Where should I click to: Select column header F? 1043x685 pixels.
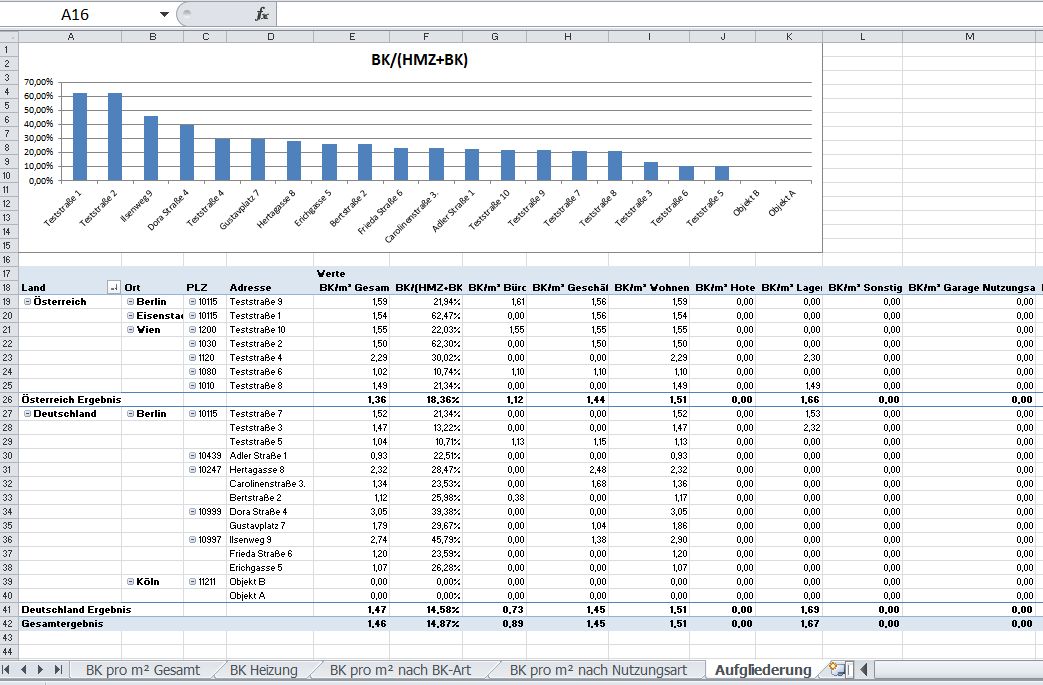[x=427, y=37]
